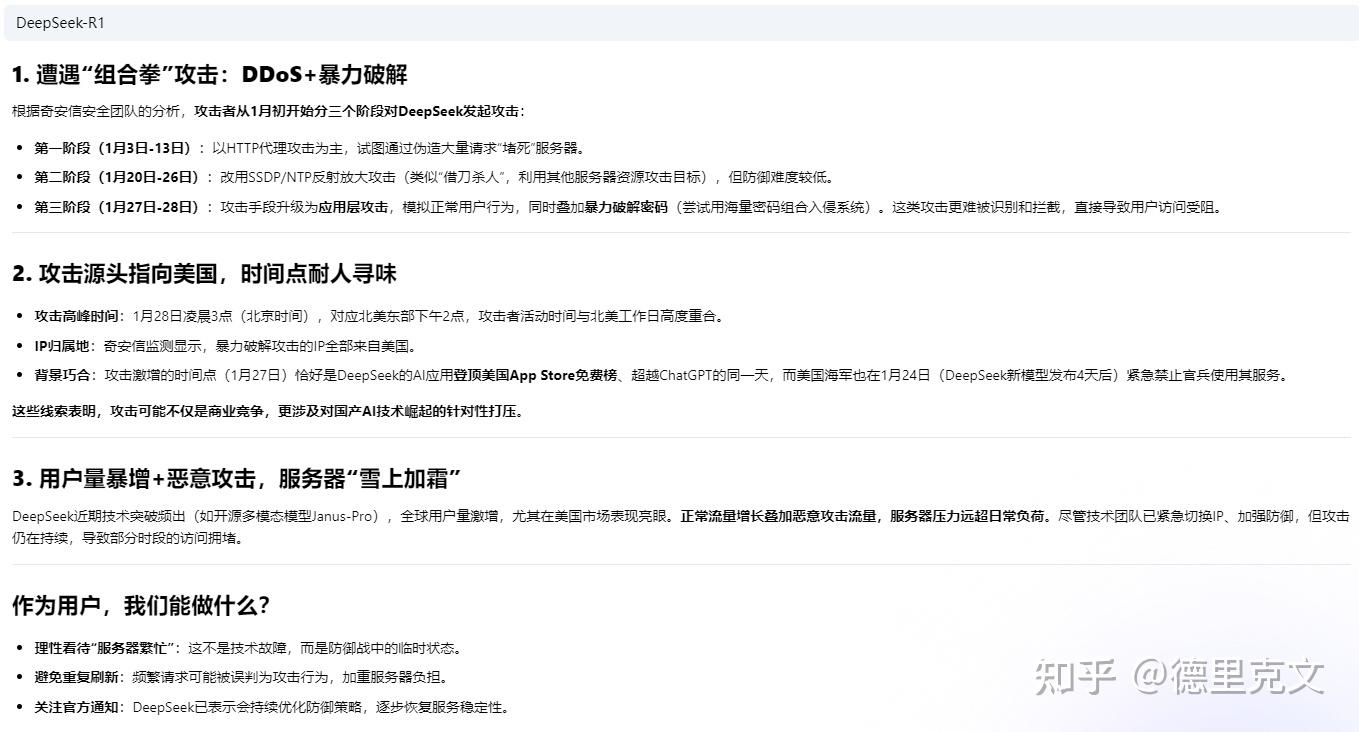
Task: Click the bold sentence starting '这些线索表明'
Action: 268,411
